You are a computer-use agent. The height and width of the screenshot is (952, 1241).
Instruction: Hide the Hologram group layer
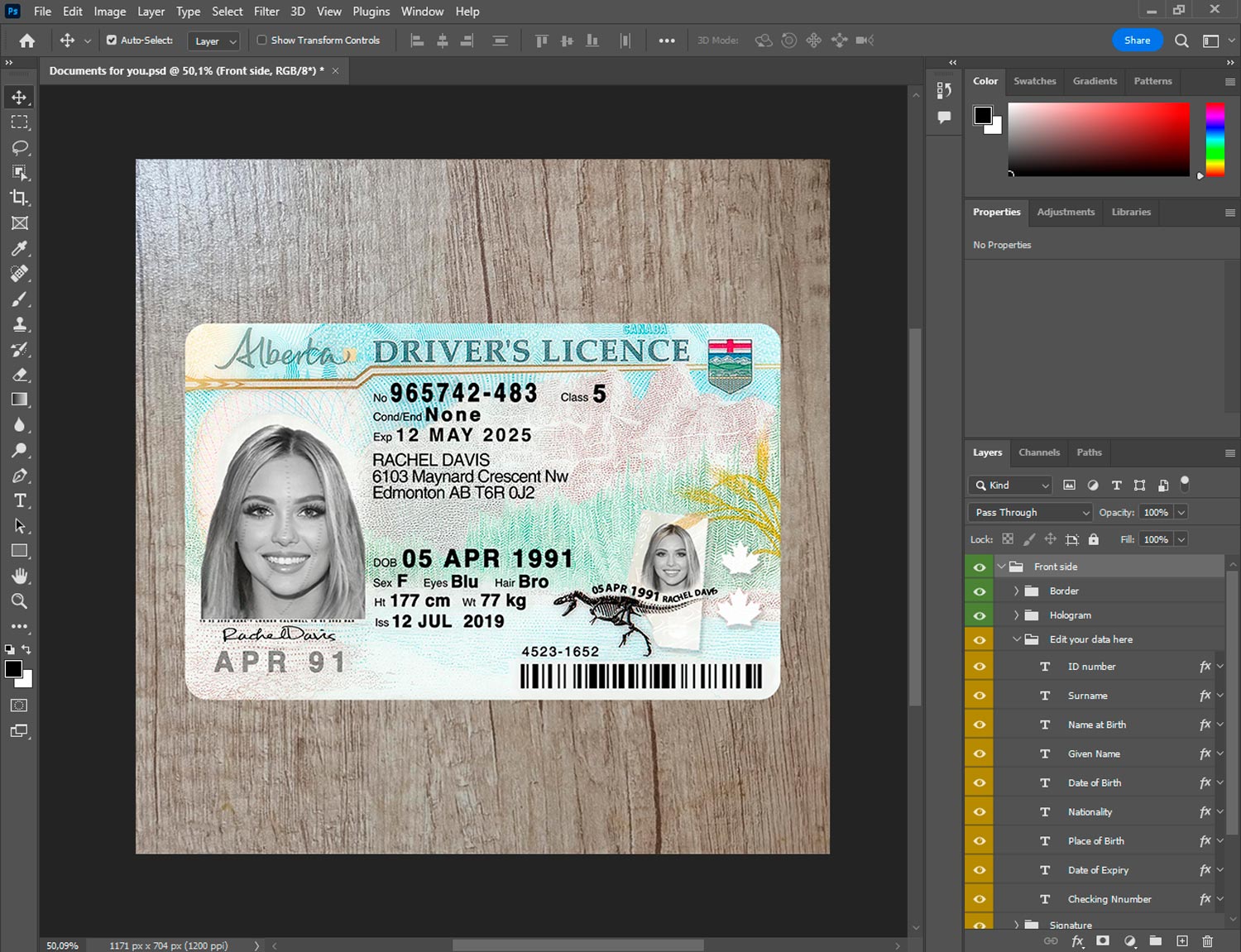tap(980, 615)
